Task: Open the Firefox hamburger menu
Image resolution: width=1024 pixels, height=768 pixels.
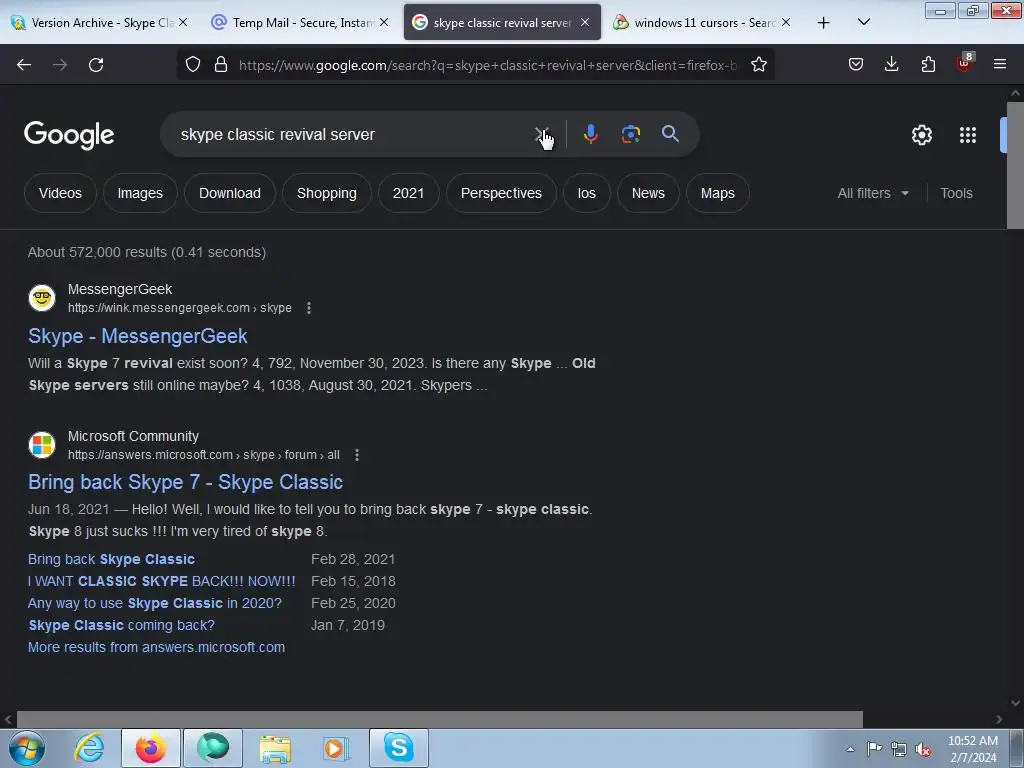Action: [x=1000, y=64]
